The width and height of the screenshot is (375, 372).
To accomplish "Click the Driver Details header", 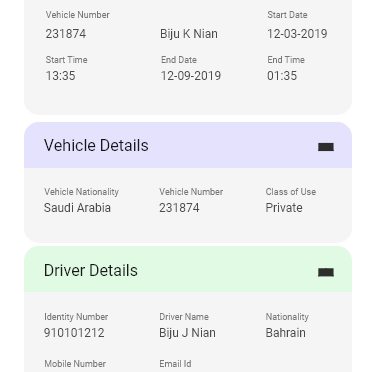I will pos(188,269).
